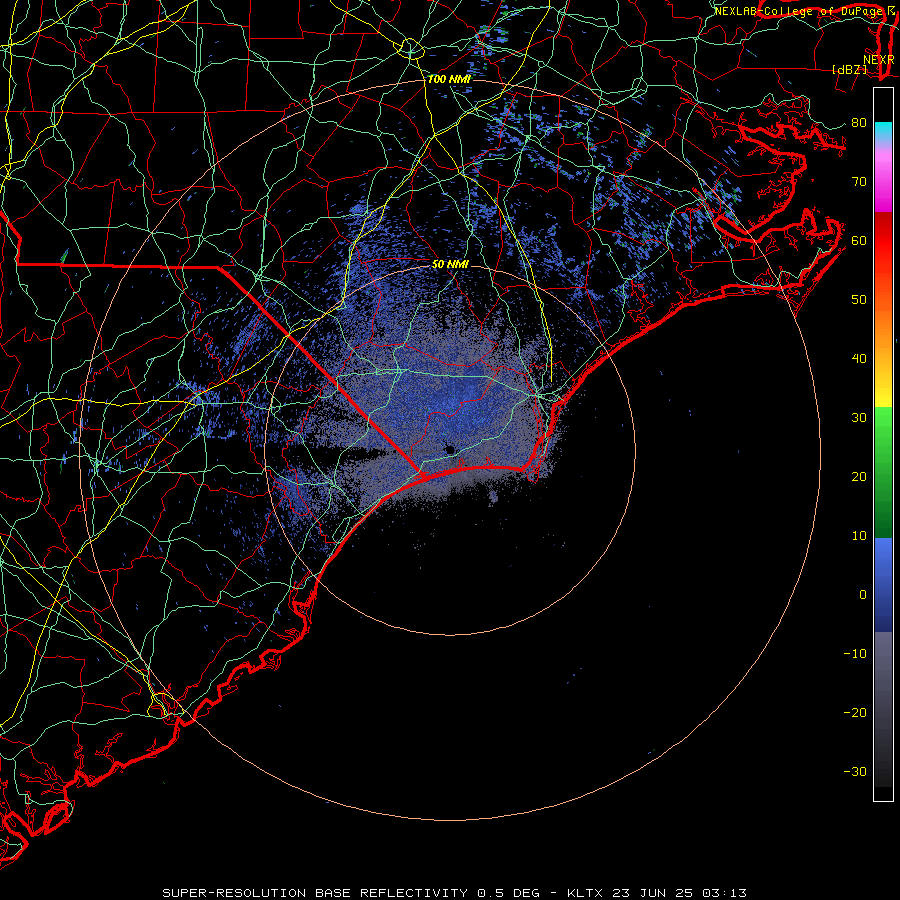Click the NEXR label above the dBZ unit
Screen dimensions: 900x900
coord(879,60)
